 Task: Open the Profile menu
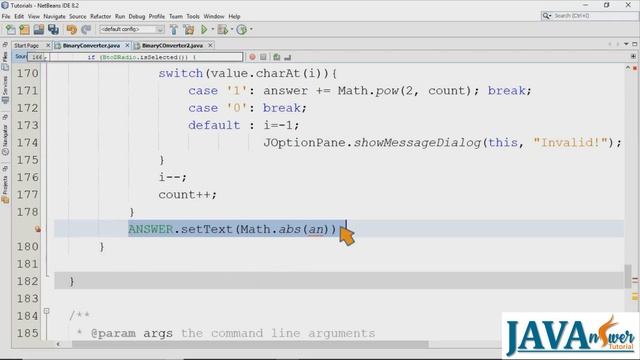pos(157,16)
